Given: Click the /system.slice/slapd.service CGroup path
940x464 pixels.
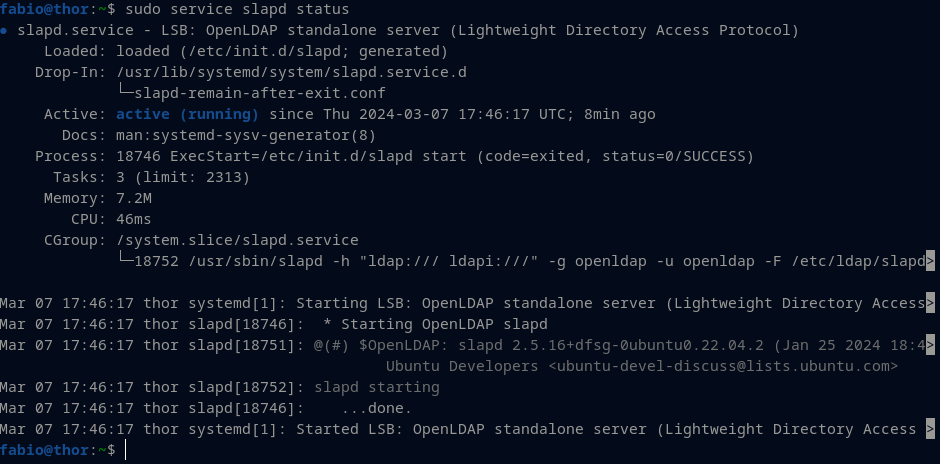Looking at the screenshot, I should [237, 240].
